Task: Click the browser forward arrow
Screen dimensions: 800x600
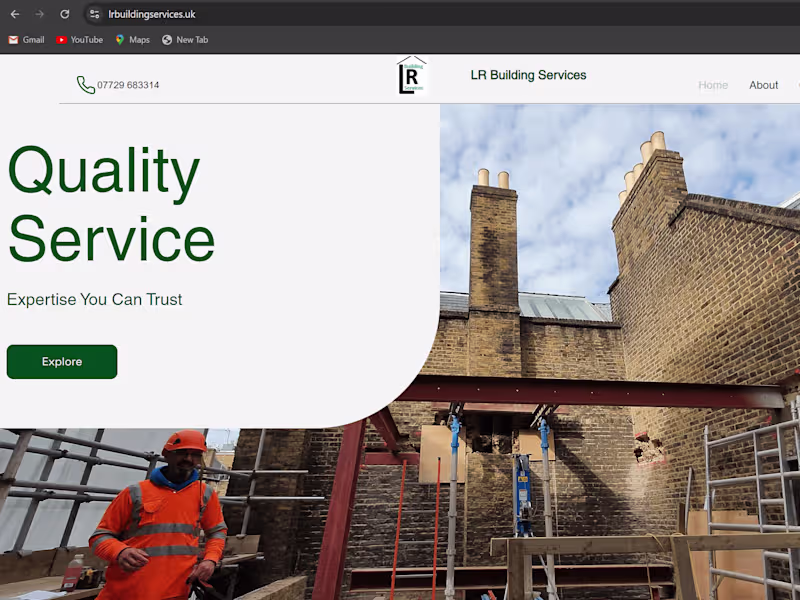Action: click(x=39, y=14)
